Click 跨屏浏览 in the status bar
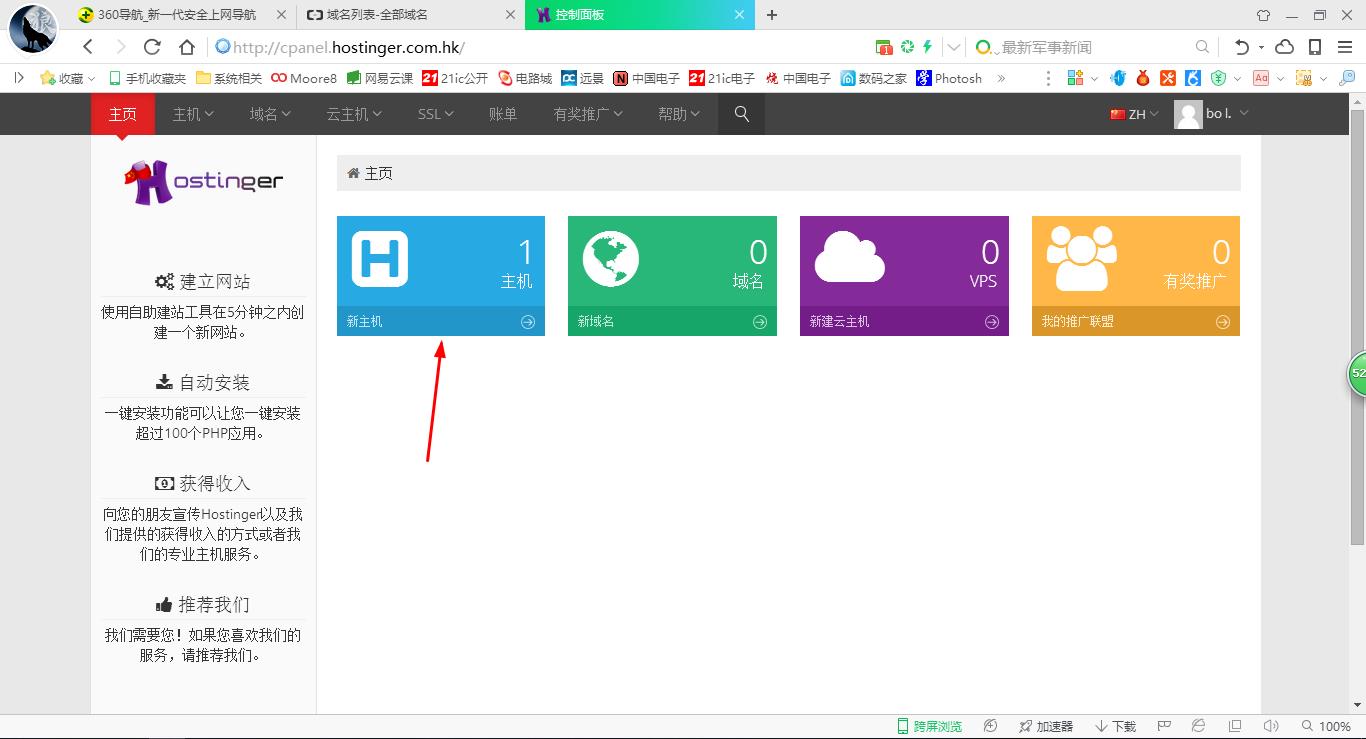This screenshot has width=1366, height=739. pyautogui.click(x=929, y=726)
